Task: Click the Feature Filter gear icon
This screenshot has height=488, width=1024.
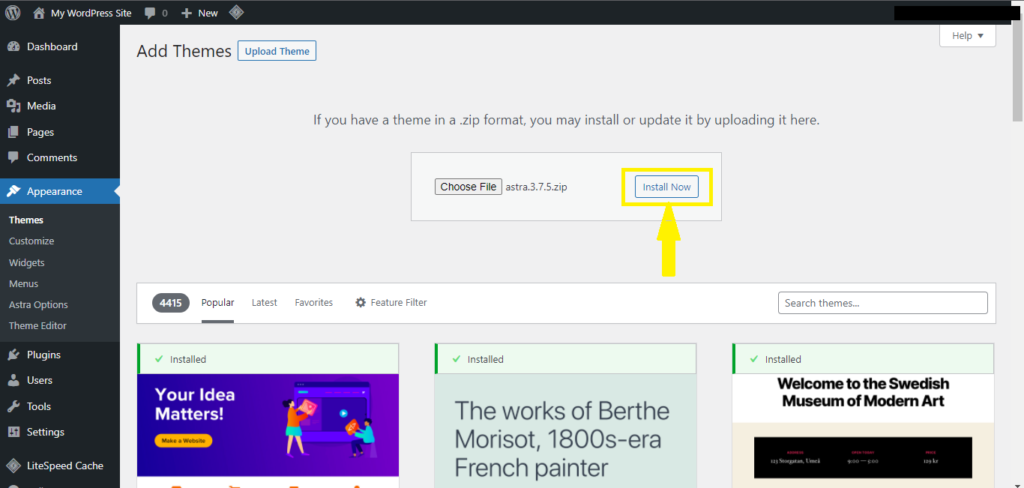Action: (360, 302)
